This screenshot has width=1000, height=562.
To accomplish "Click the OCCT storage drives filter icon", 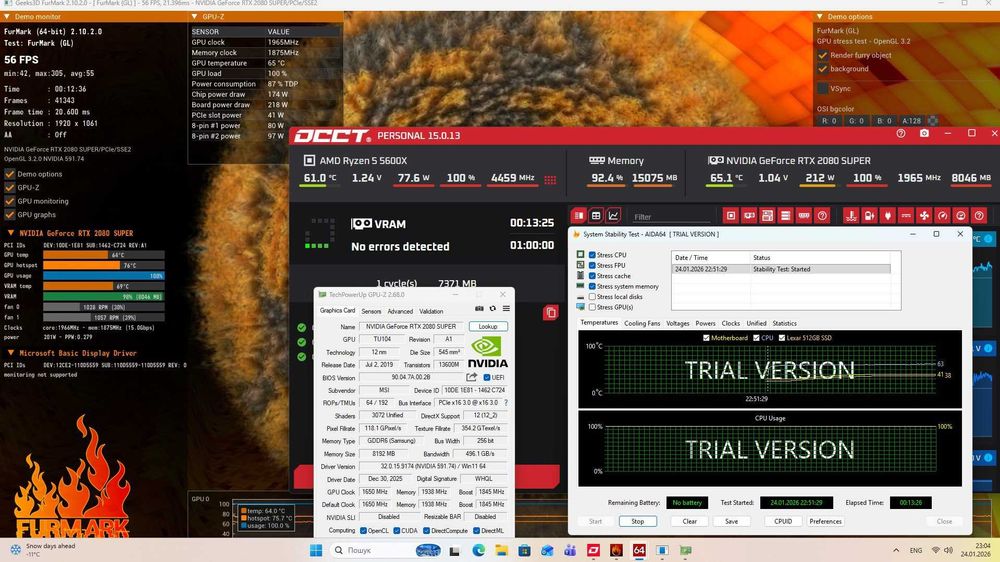I will tap(785, 216).
